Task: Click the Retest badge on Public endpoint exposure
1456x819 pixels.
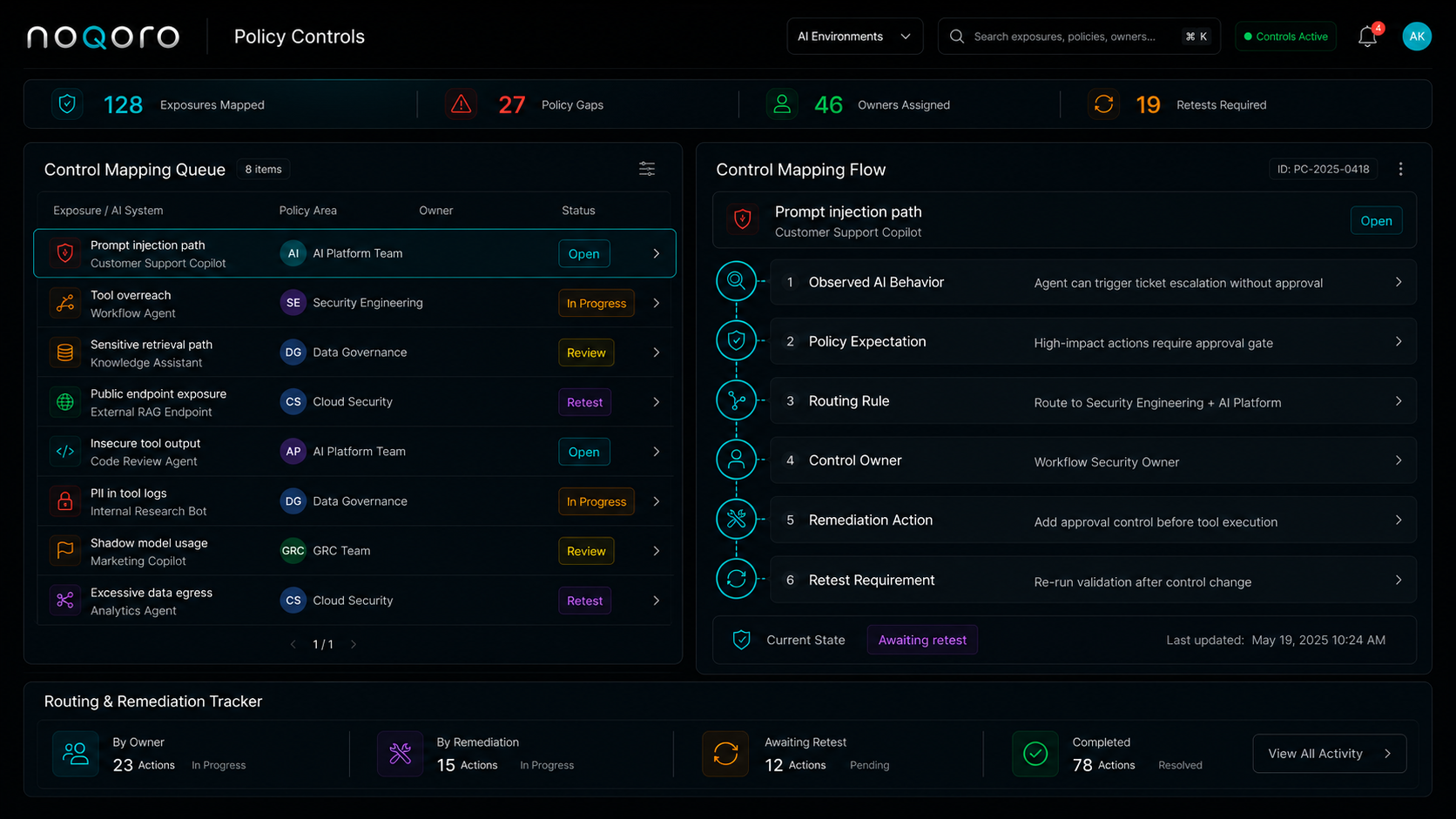Action: [x=584, y=402]
